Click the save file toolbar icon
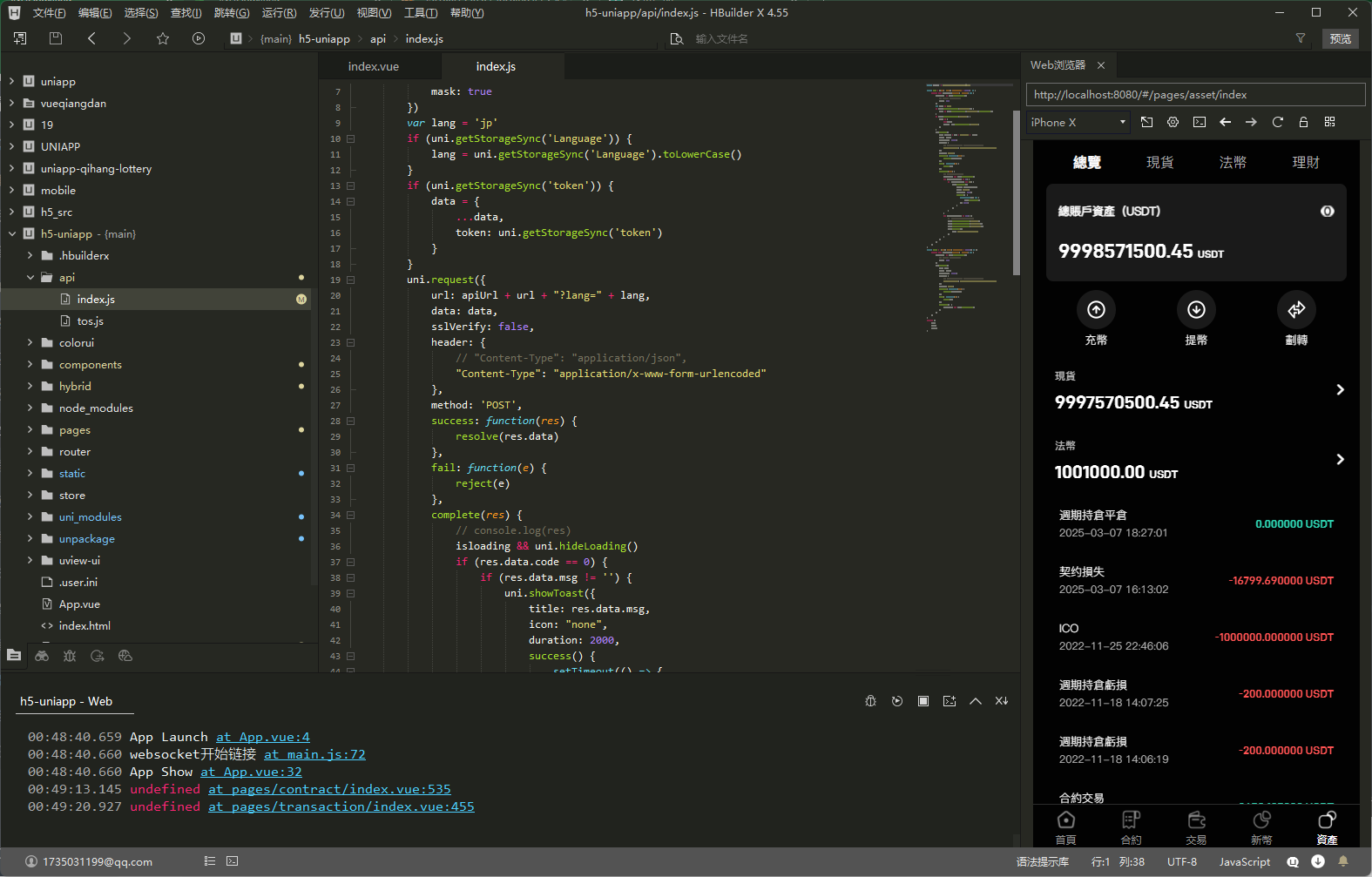 click(56, 38)
